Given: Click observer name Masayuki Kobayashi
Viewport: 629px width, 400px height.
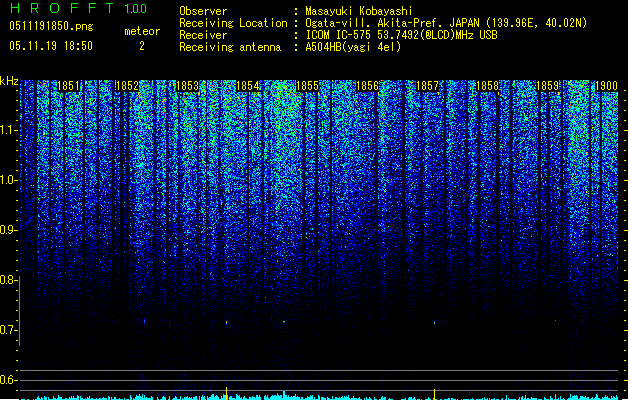Looking at the screenshot, I should point(359,11).
